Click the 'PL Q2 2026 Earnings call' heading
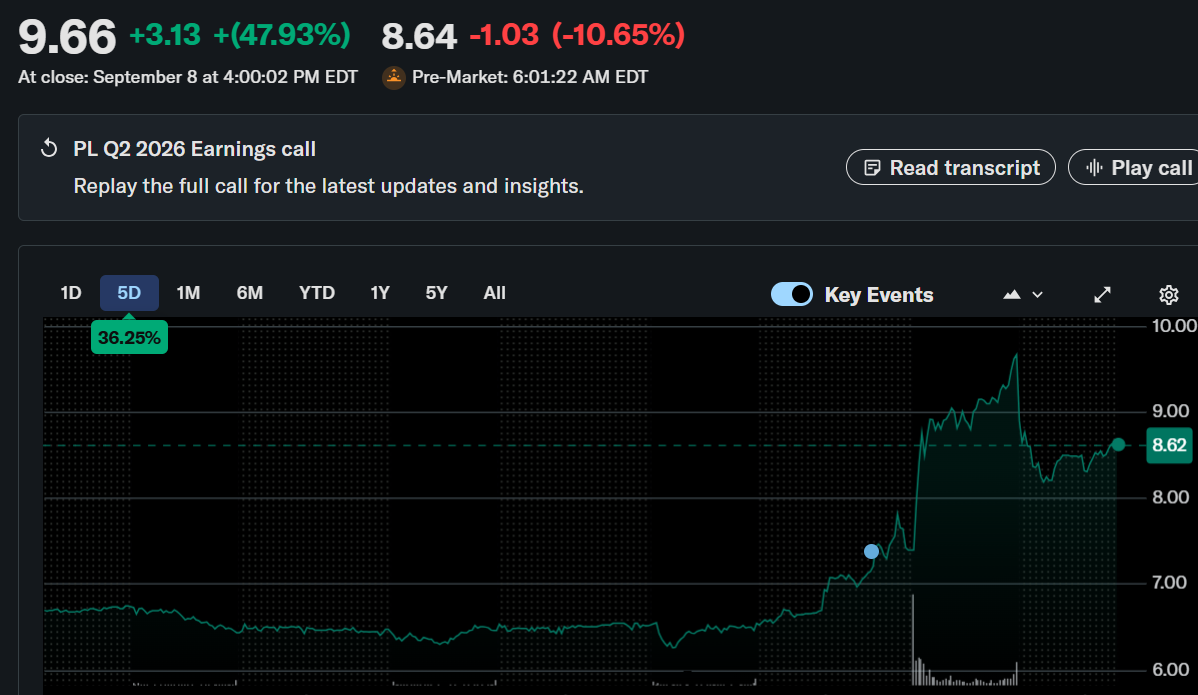The width and height of the screenshot is (1198, 695). pyautogui.click(x=194, y=149)
